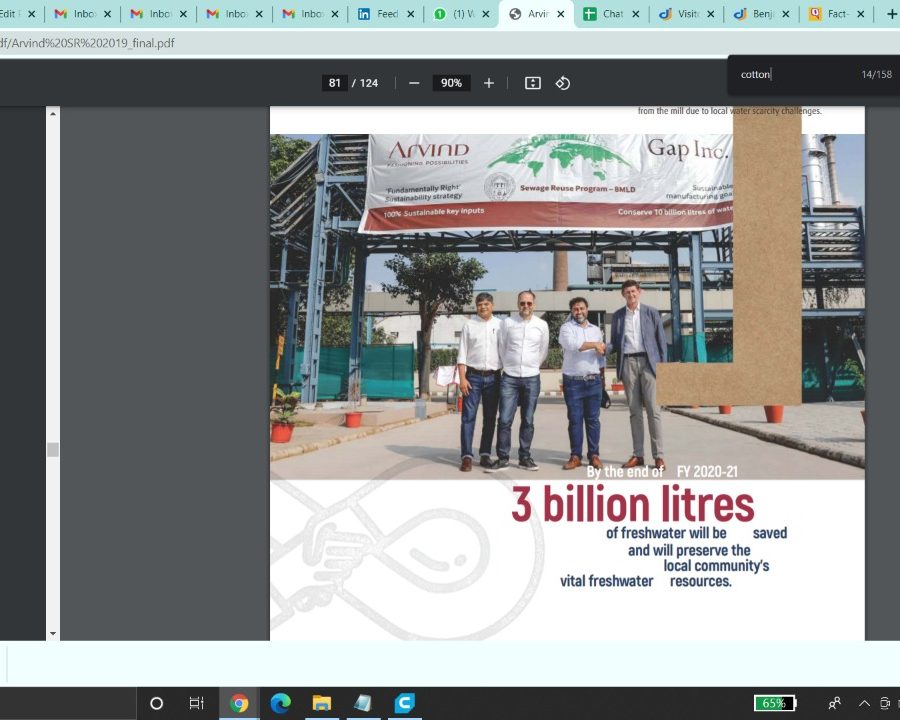Click the fit to page icon

(533, 83)
